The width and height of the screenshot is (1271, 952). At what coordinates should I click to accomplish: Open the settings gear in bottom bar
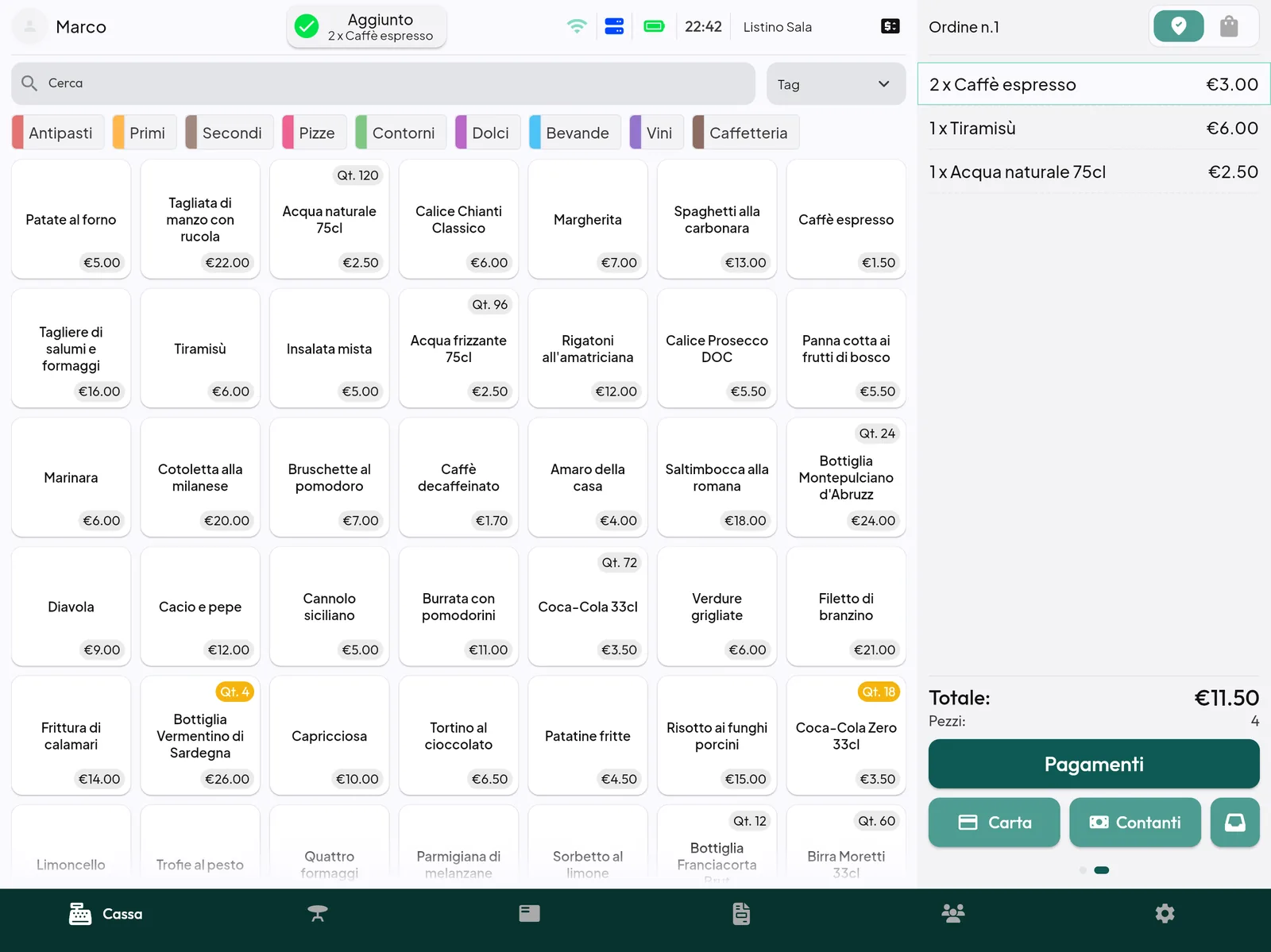tap(1165, 914)
